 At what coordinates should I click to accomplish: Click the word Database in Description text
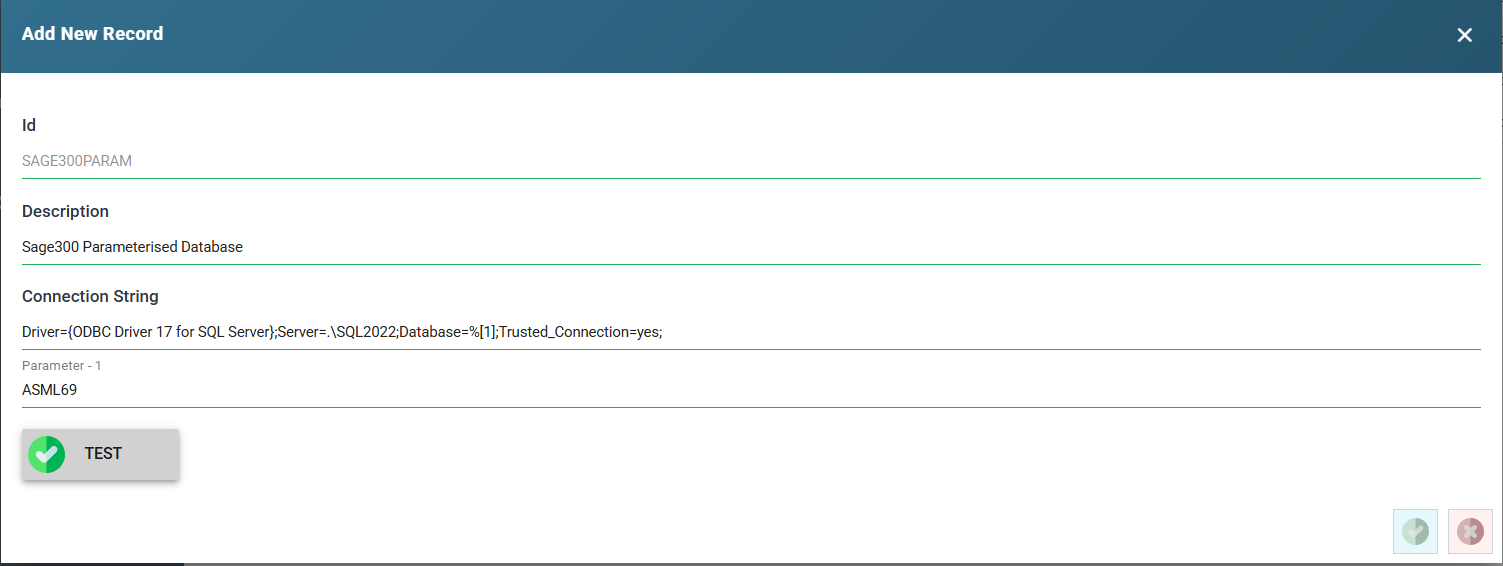coord(212,246)
